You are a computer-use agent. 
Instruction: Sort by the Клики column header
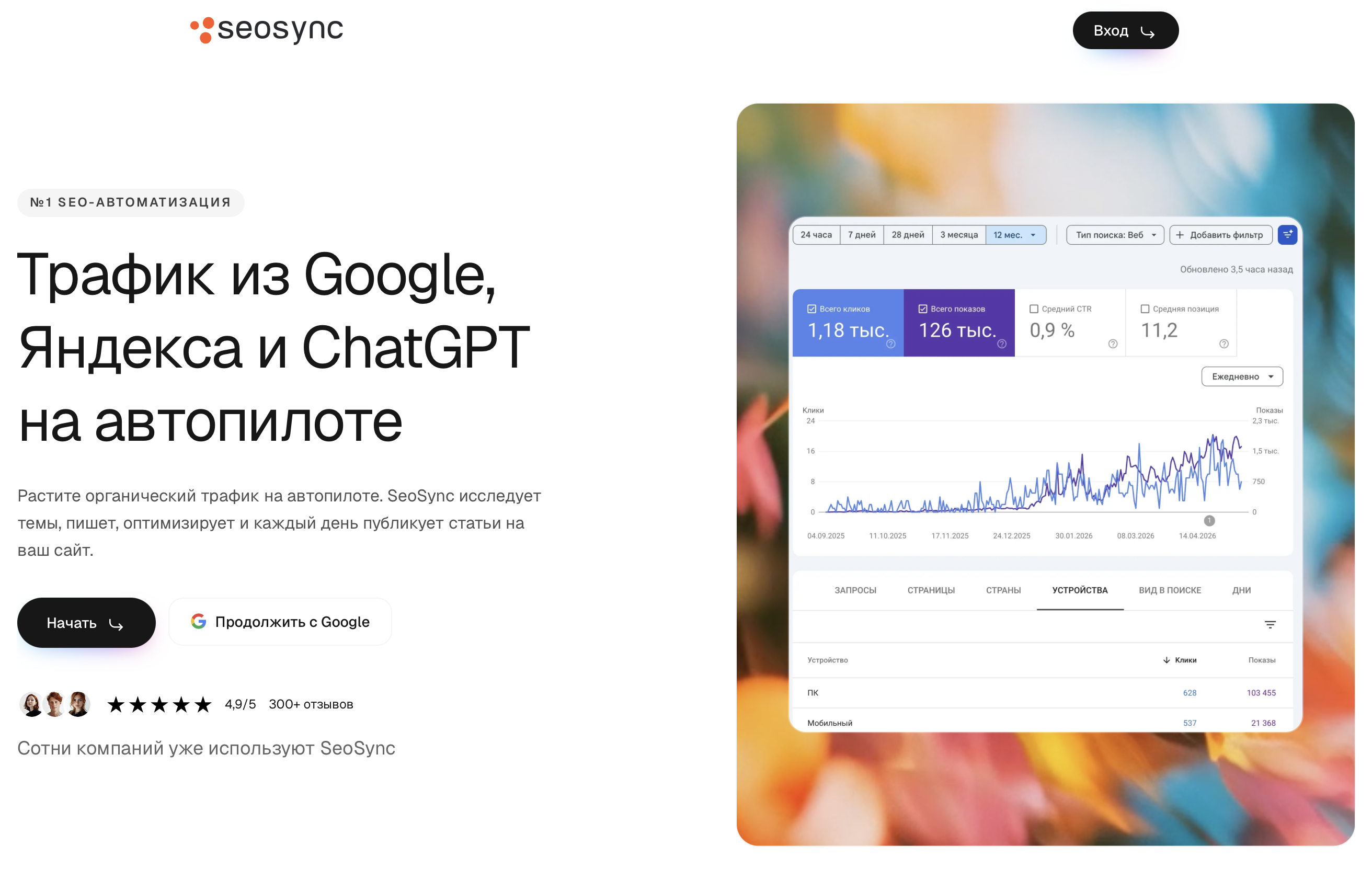[1180, 660]
